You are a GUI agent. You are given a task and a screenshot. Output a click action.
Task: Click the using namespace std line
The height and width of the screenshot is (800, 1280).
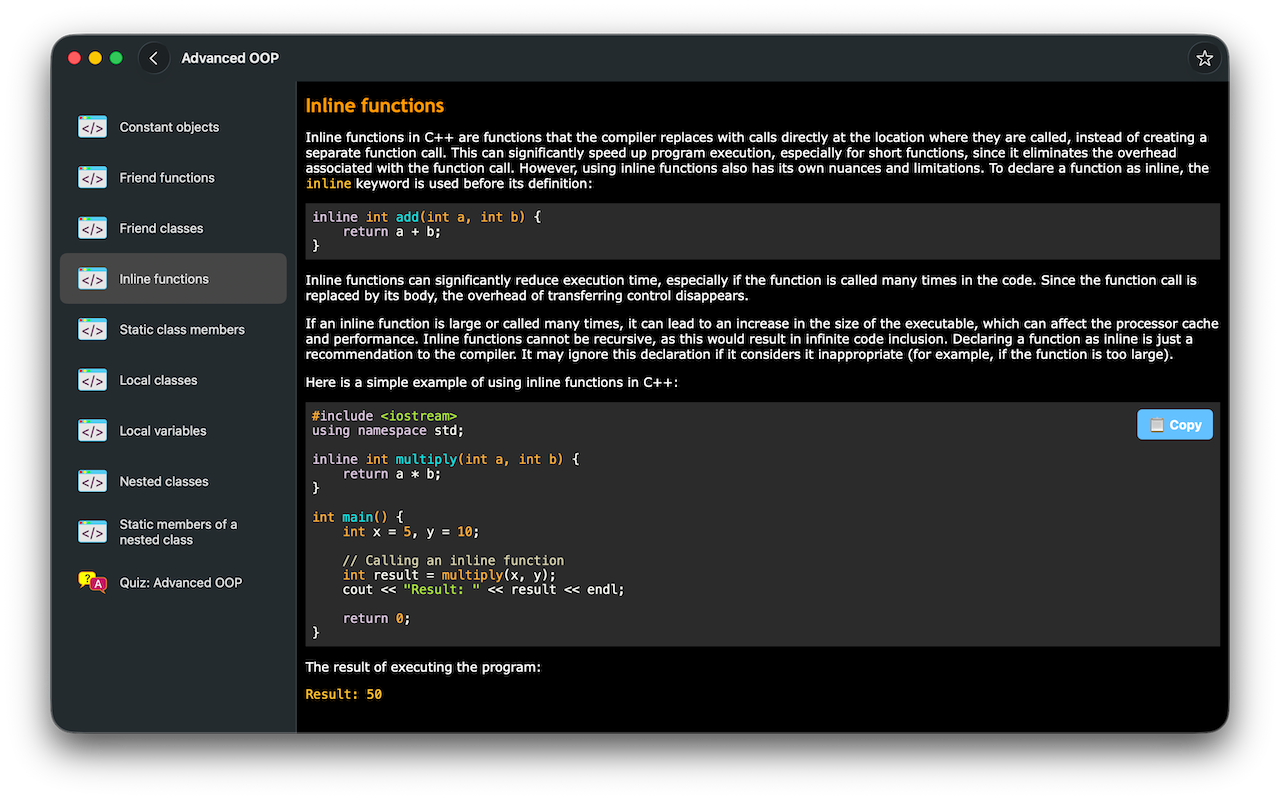(388, 431)
